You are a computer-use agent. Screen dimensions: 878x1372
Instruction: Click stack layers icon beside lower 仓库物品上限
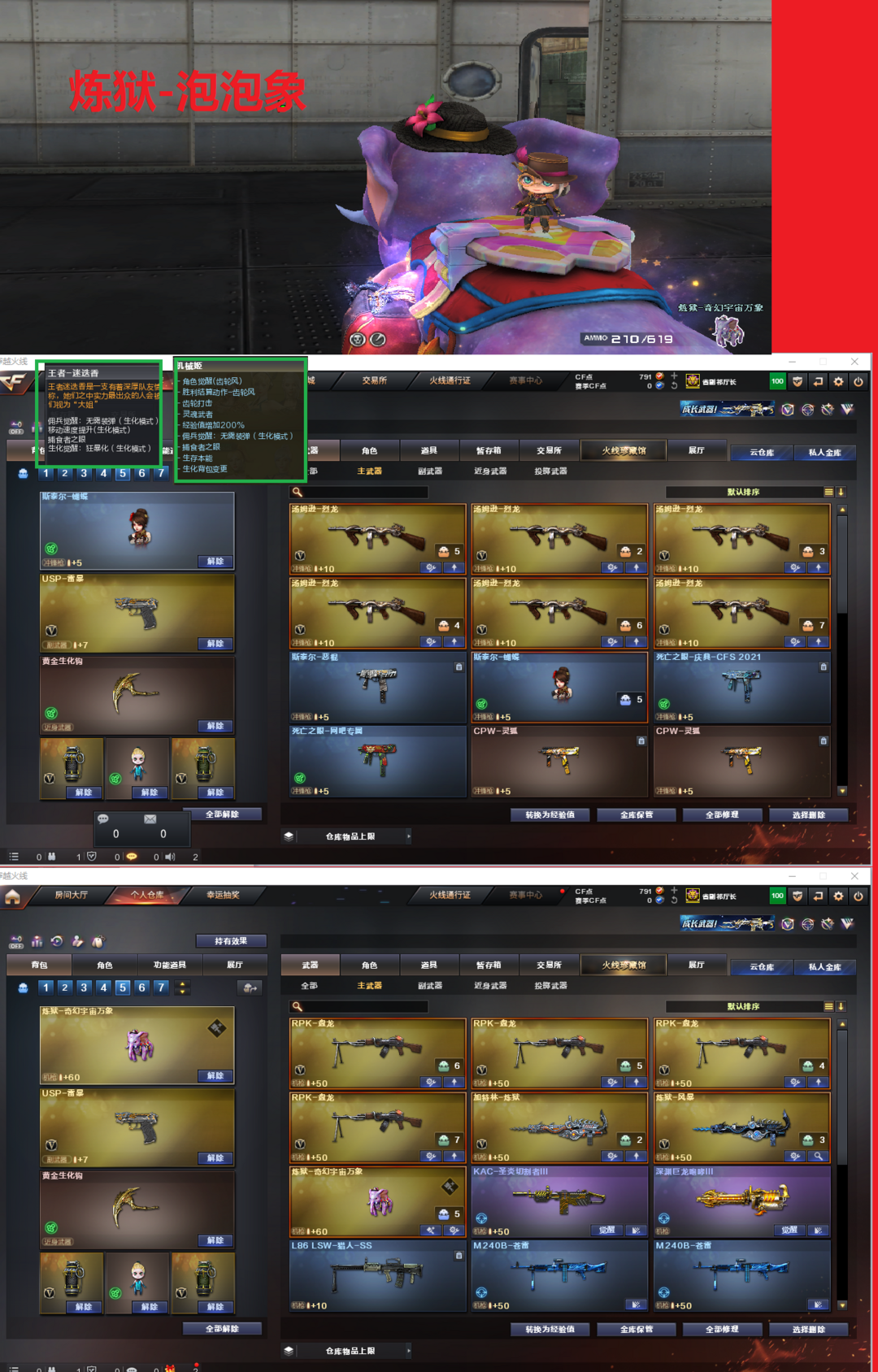click(289, 1350)
